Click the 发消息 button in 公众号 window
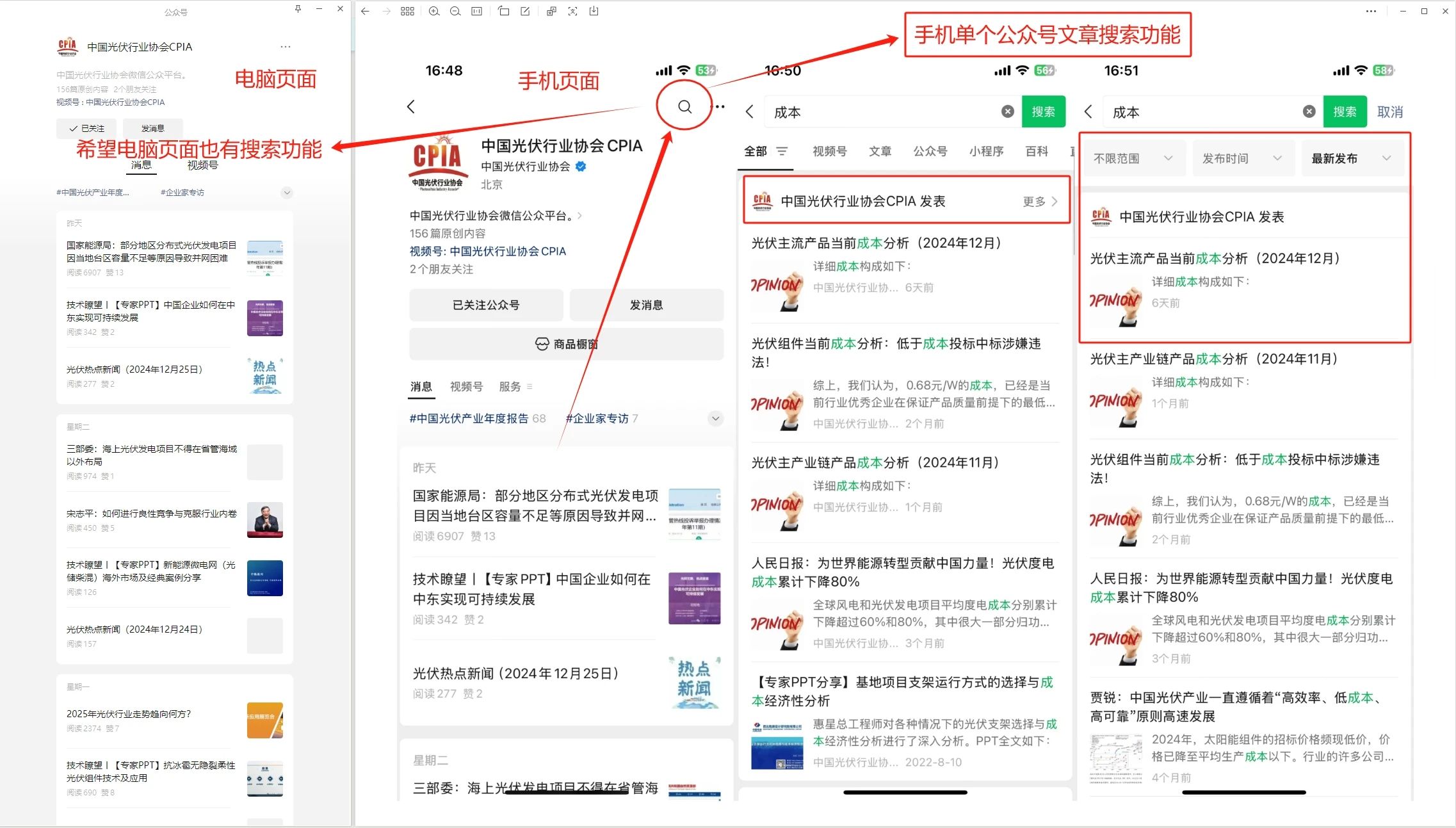 click(153, 128)
